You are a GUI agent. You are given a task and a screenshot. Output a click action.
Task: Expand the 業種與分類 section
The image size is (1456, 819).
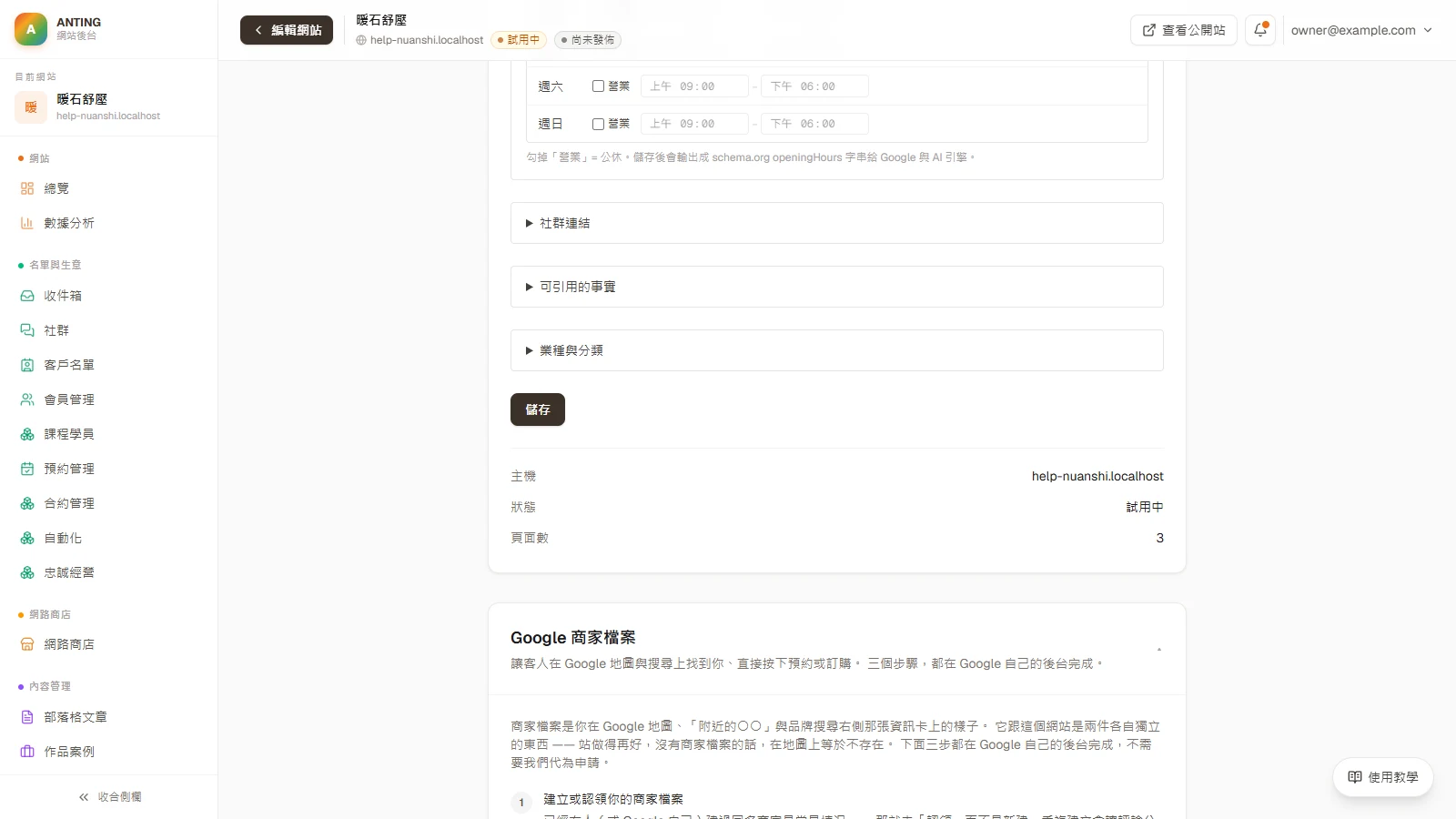pos(837,350)
